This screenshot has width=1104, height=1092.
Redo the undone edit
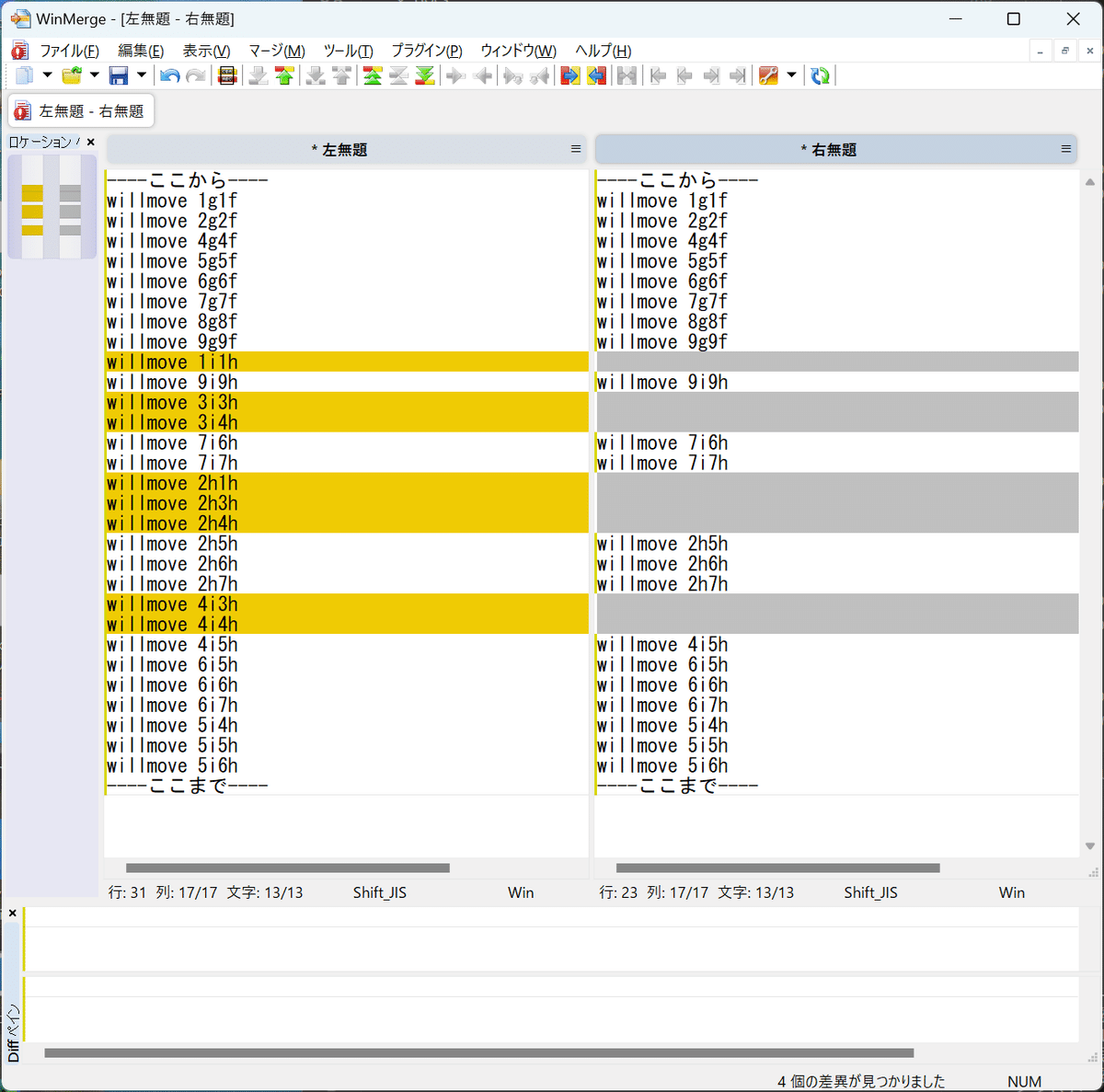tap(196, 75)
